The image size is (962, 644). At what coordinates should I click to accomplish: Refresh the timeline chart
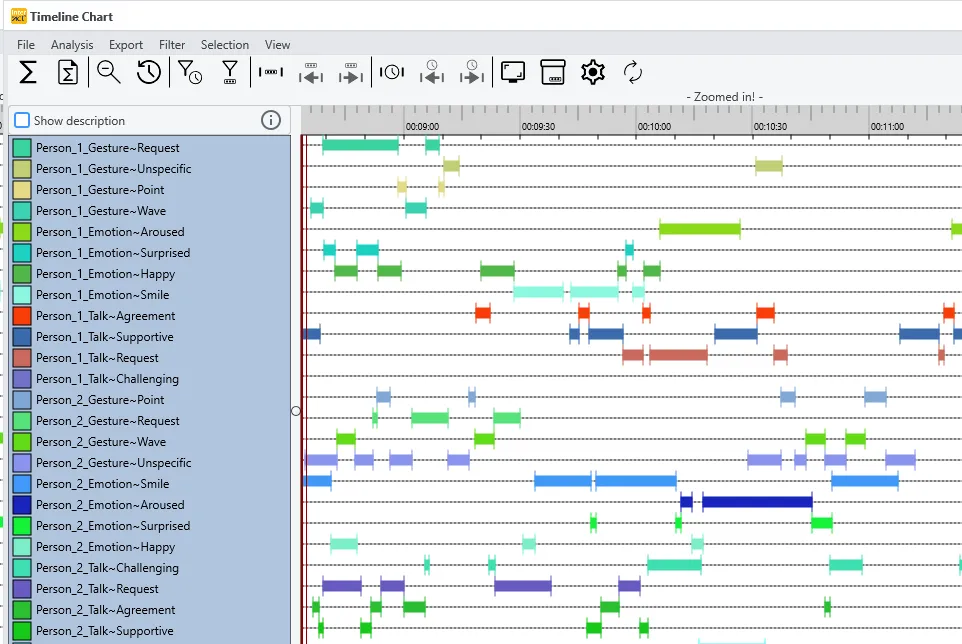(x=632, y=72)
